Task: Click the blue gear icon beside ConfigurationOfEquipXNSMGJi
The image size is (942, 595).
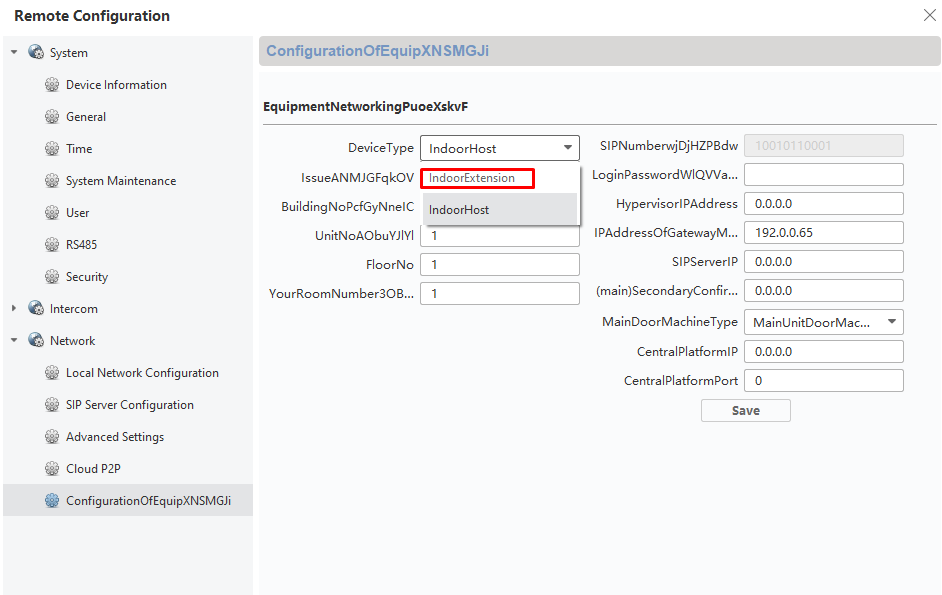Action: [x=52, y=500]
